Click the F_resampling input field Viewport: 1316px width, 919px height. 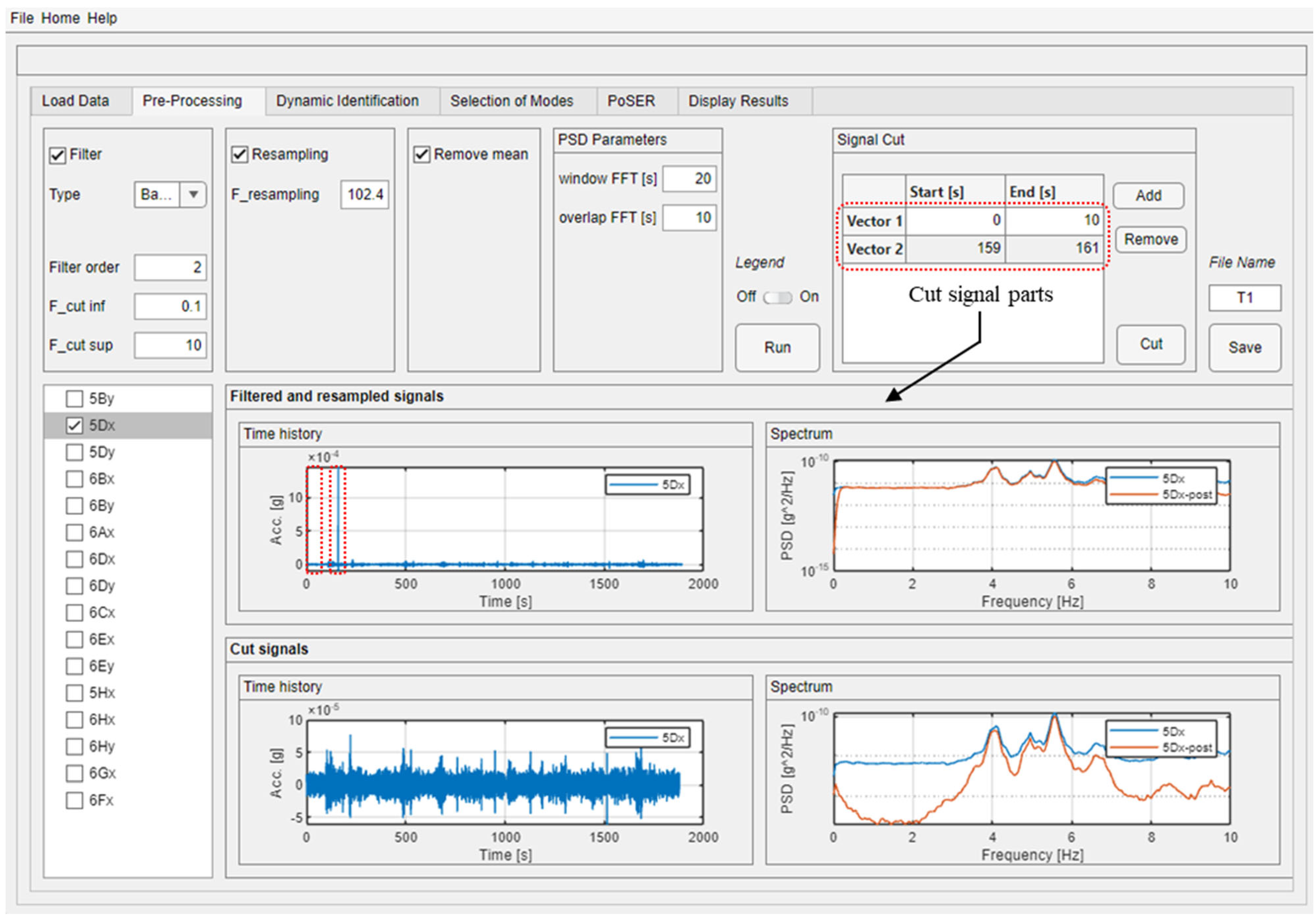click(365, 194)
